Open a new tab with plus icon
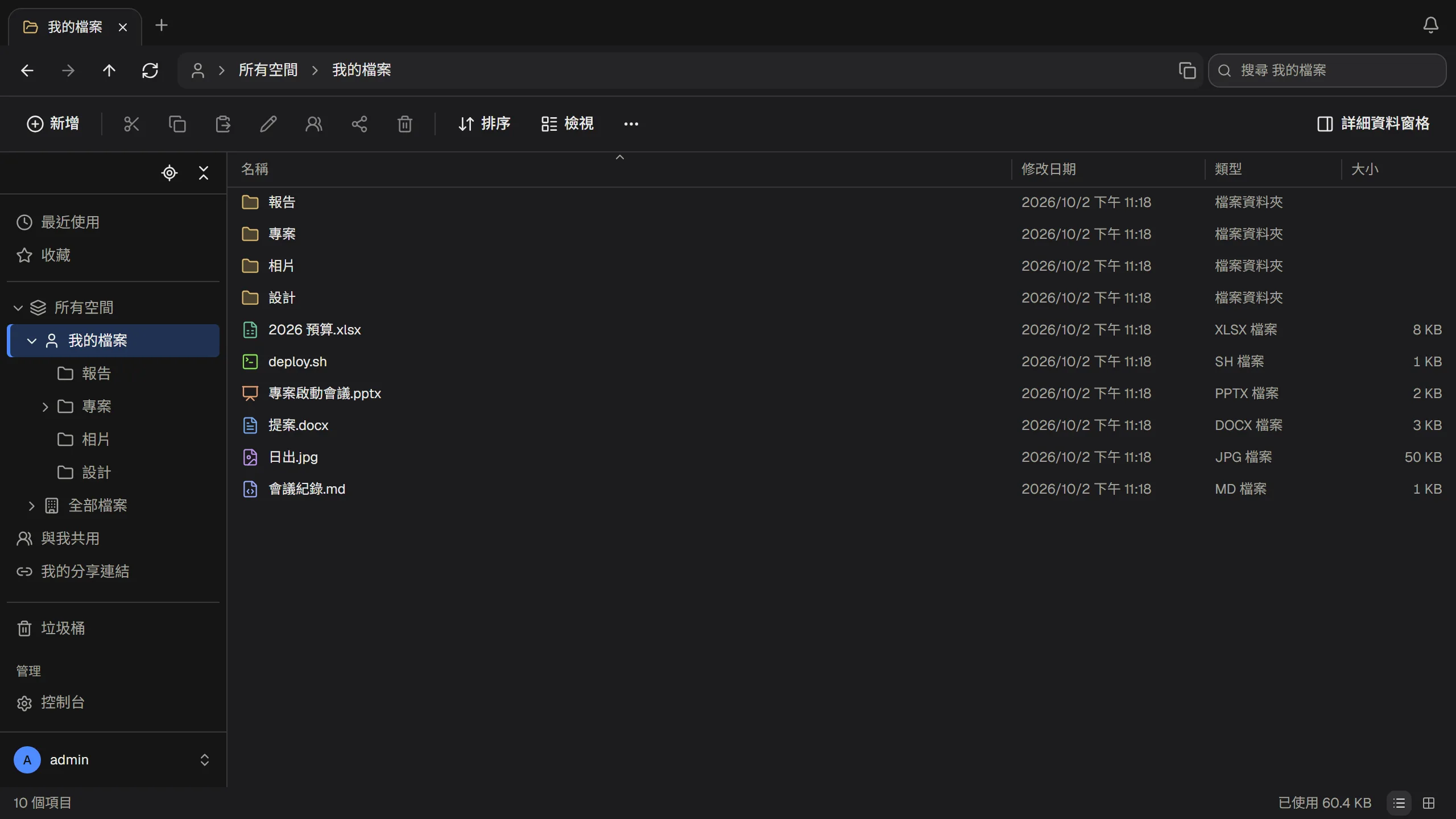This screenshot has height=819, width=1456. pos(162,26)
